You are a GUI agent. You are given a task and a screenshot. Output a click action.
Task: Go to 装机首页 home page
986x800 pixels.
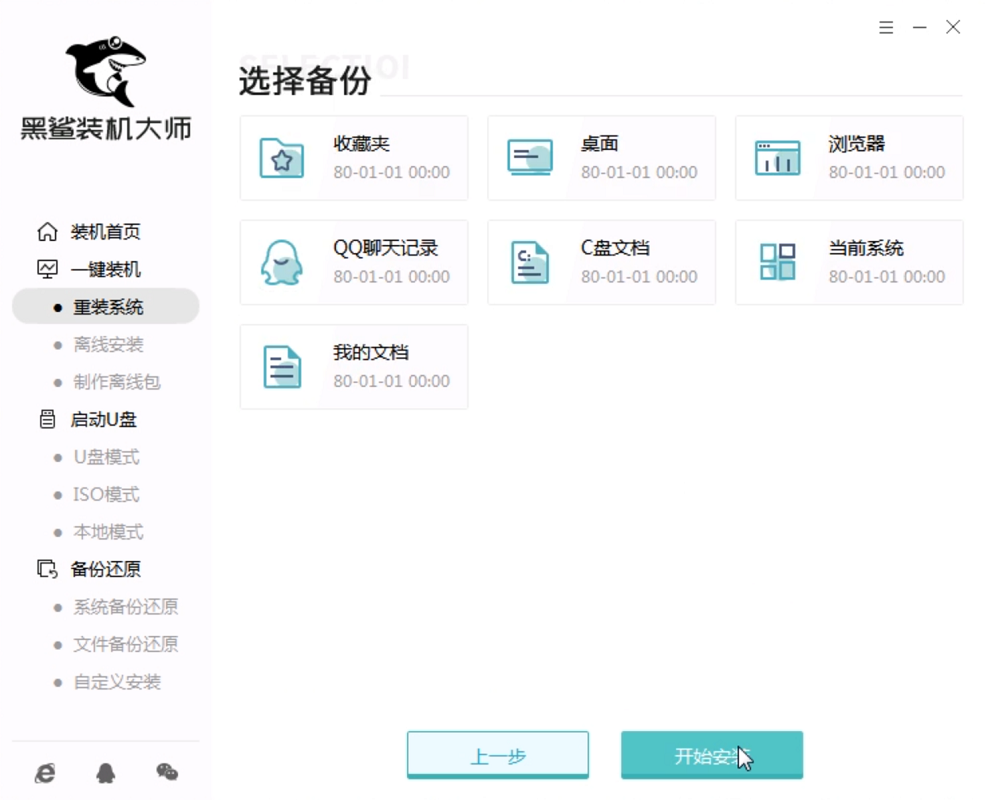click(x=106, y=232)
